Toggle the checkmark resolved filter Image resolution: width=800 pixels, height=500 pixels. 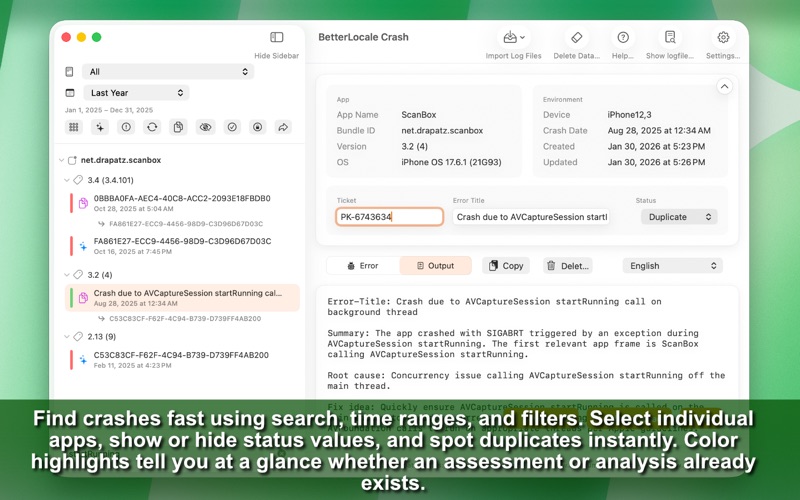click(232, 127)
